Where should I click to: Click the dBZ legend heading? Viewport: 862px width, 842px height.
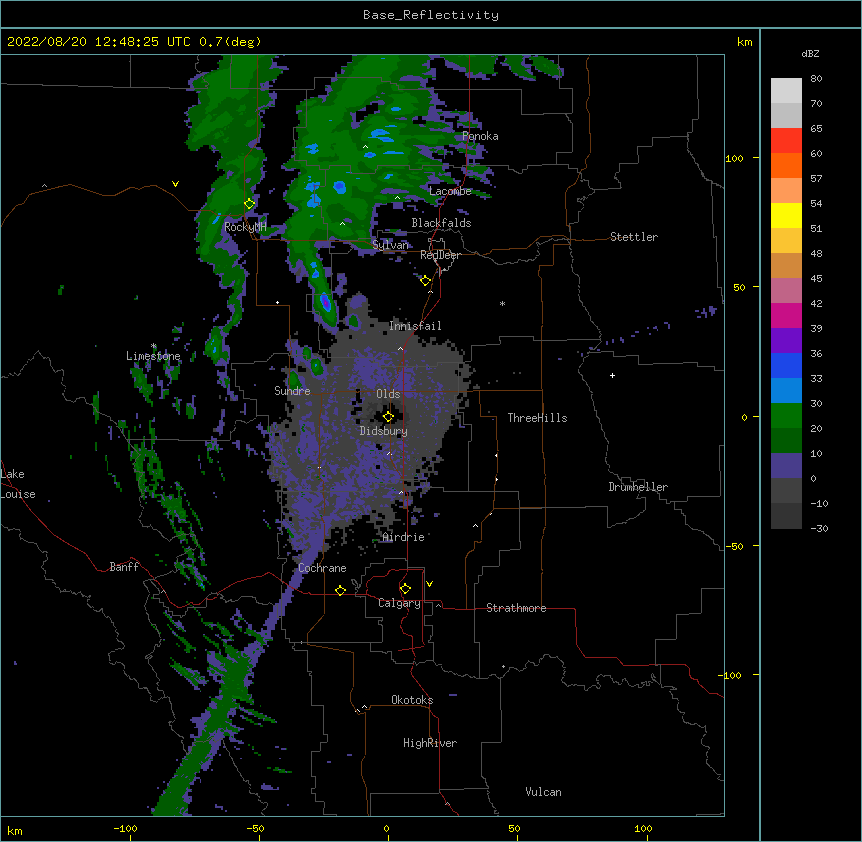(x=810, y=54)
